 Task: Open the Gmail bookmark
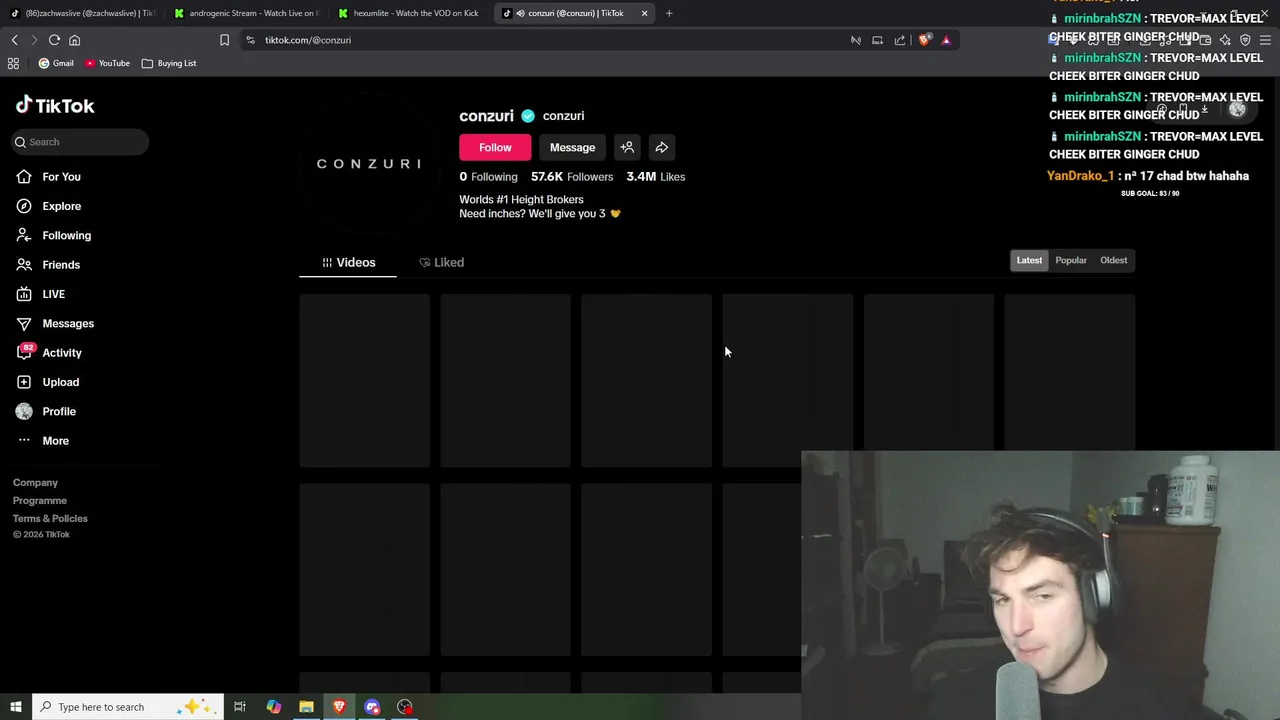tap(56, 63)
